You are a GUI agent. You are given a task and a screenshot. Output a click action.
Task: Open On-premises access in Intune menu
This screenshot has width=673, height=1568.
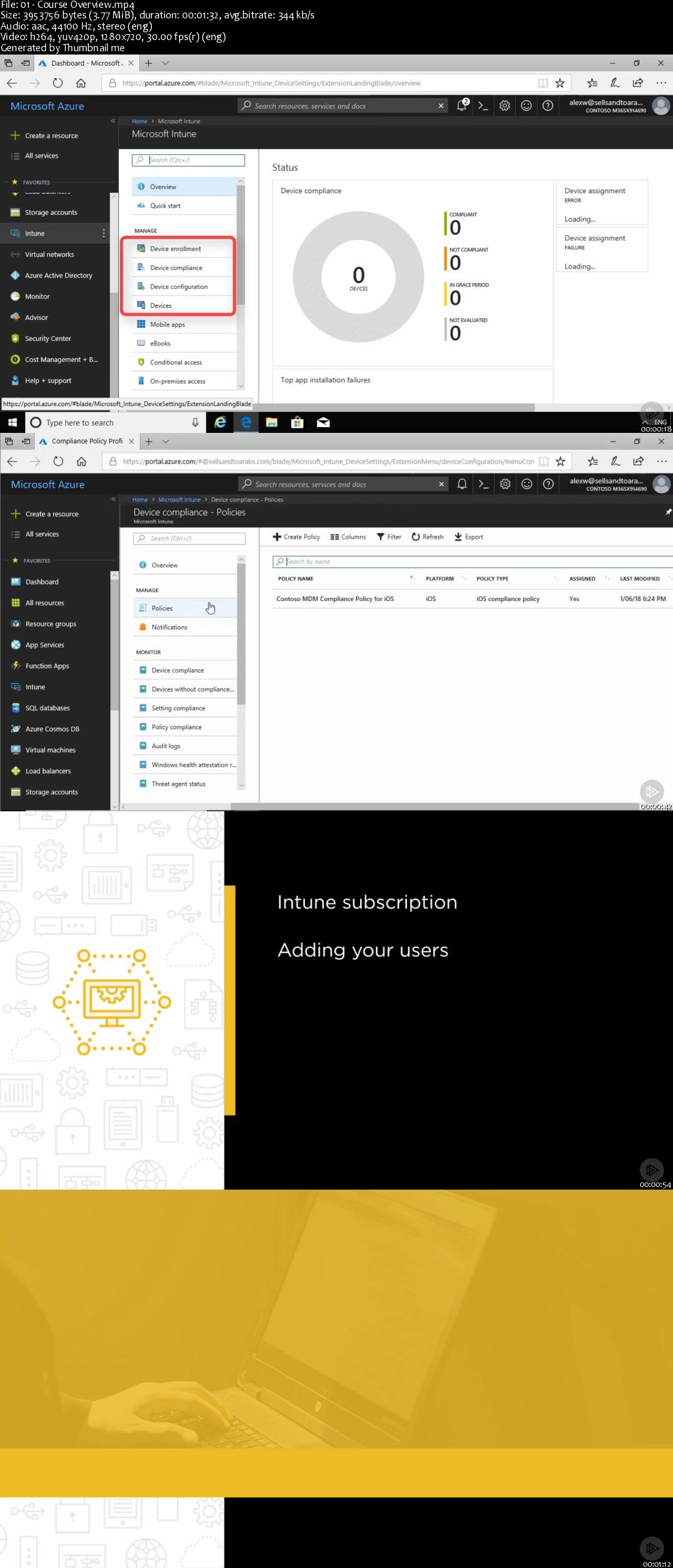click(177, 382)
